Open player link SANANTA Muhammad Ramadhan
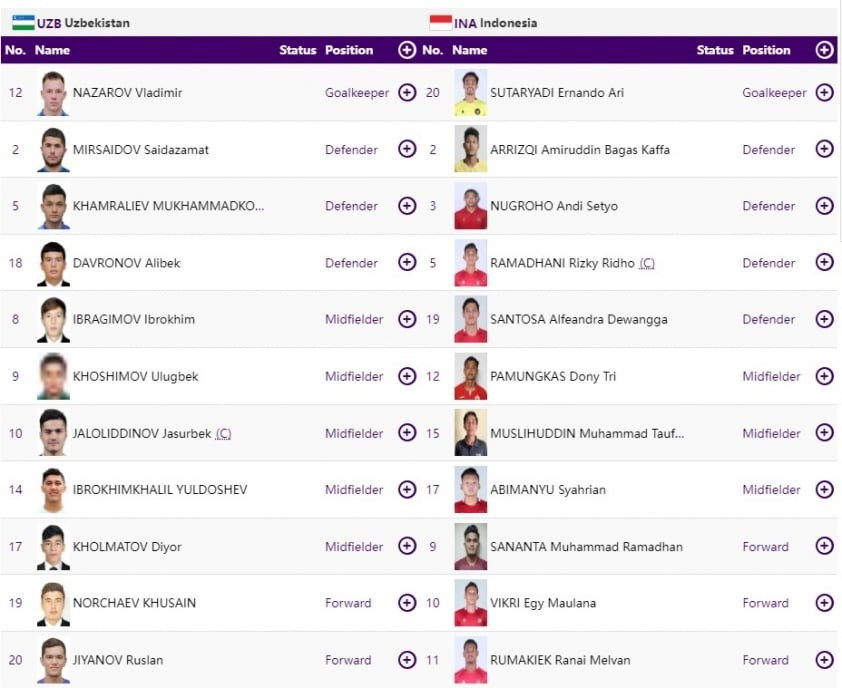 point(586,547)
